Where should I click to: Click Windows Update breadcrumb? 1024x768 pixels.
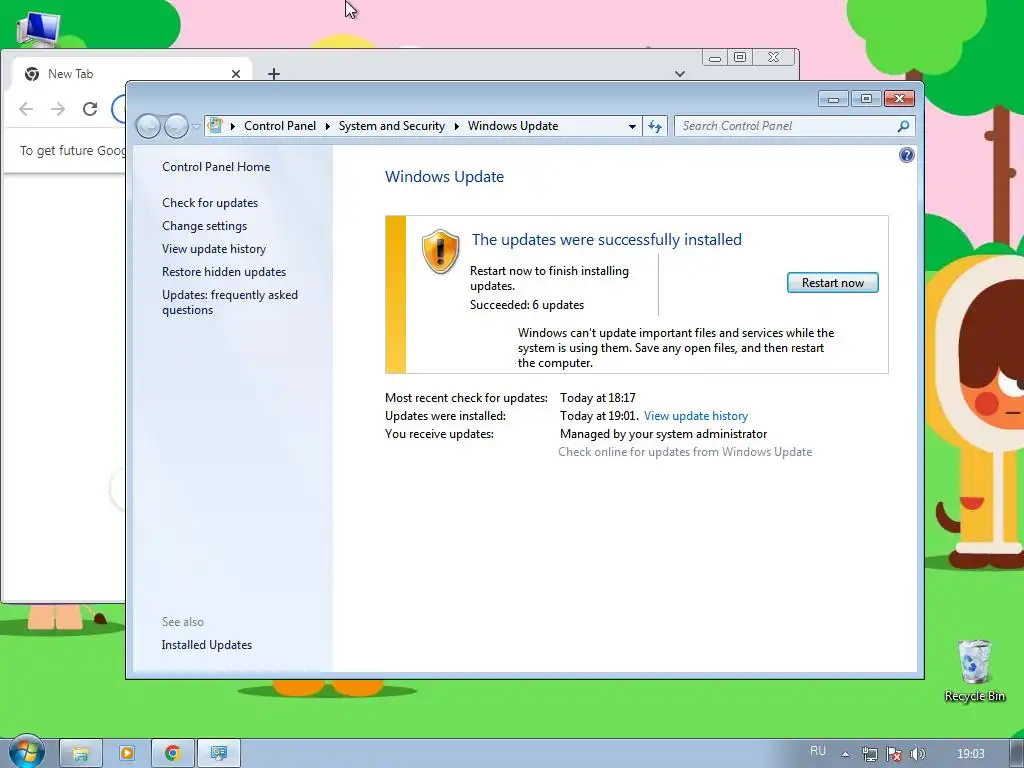[x=513, y=126]
